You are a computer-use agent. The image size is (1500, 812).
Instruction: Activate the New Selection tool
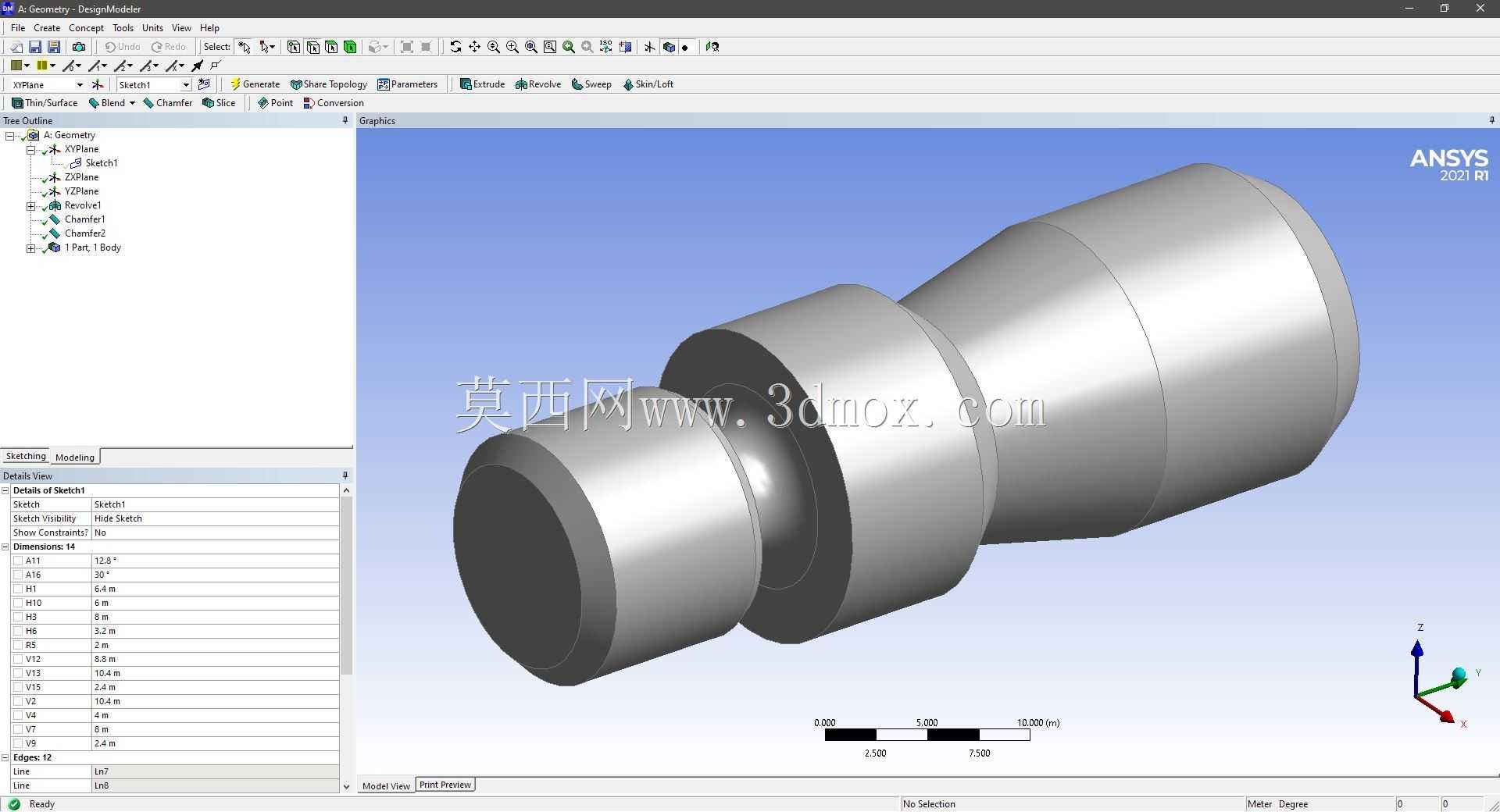point(245,47)
